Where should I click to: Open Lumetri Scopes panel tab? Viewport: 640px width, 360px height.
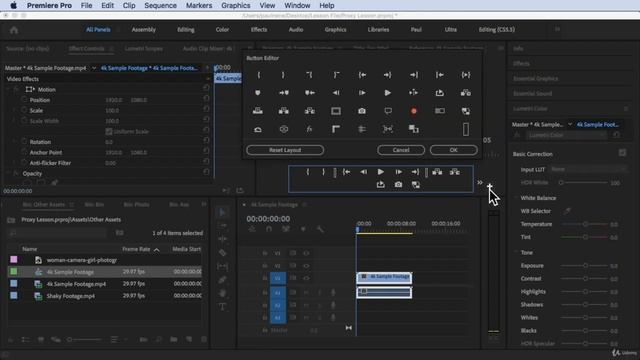(144, 49)
